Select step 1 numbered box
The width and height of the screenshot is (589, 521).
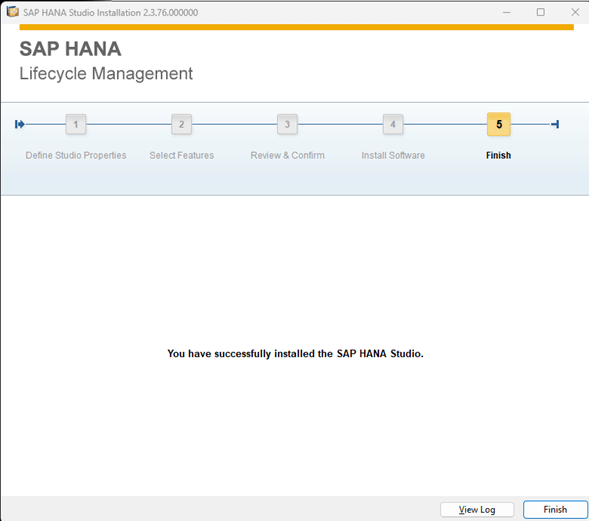pyautogui.click(x=76, y=124)
